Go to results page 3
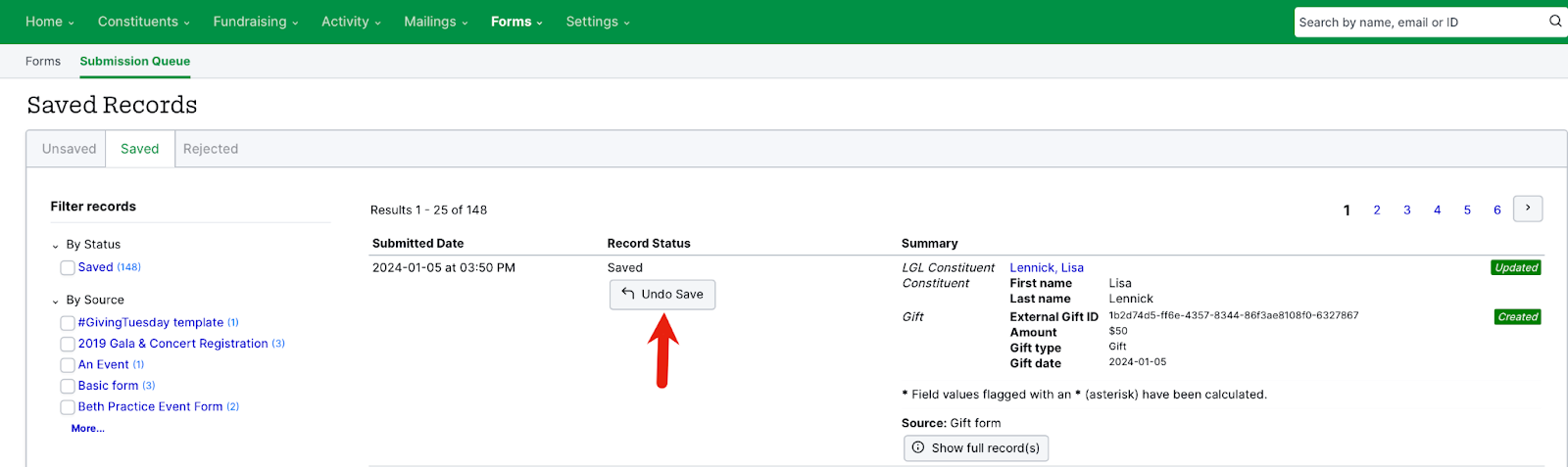 point(1407,210)
